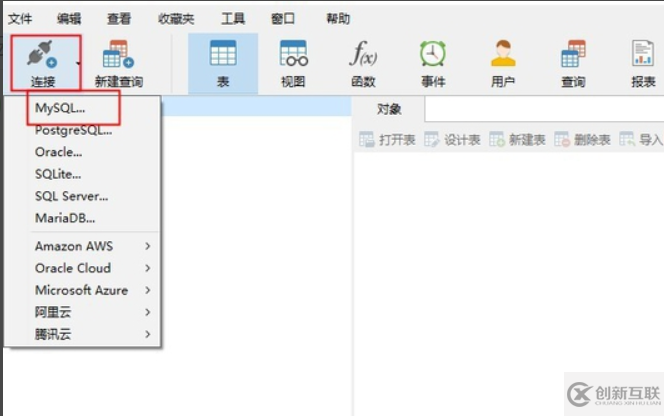Screen dimensions: 664x416
Task: Expand the 阿里云 submenu arrow
Action: (x=147, y=312)
